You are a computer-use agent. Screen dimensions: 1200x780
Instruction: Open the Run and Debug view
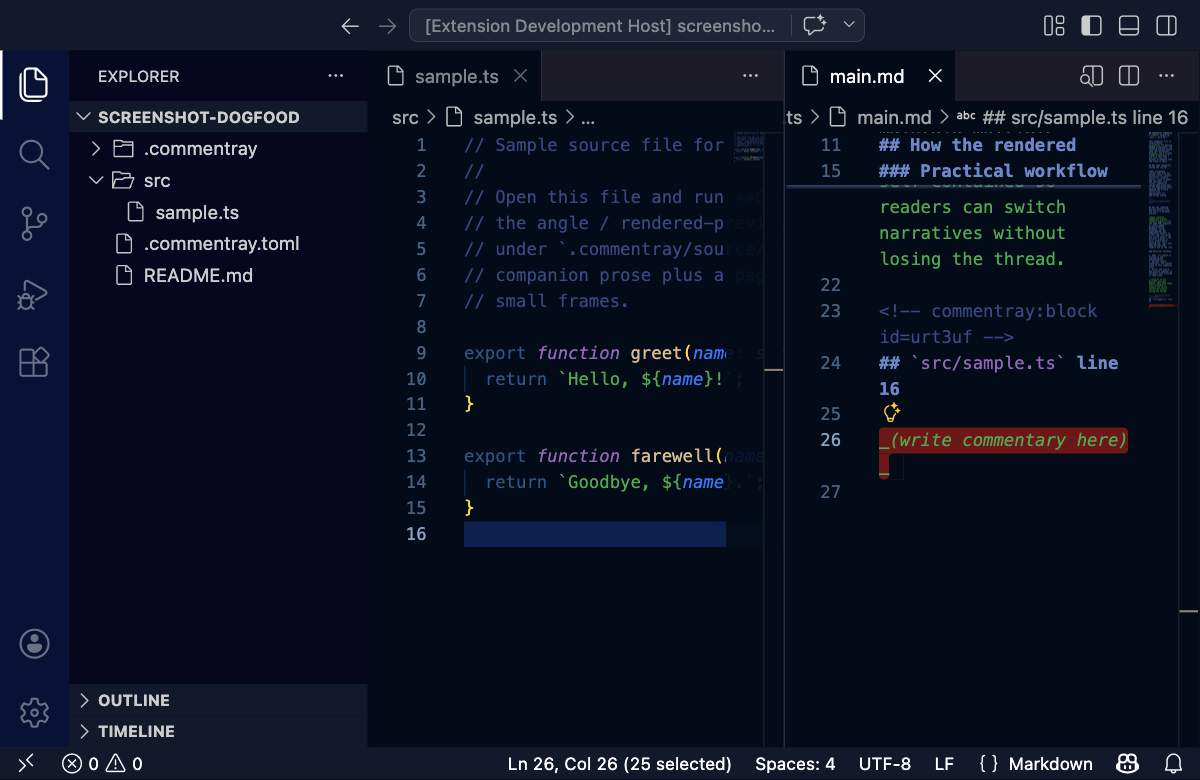point(34,294)
